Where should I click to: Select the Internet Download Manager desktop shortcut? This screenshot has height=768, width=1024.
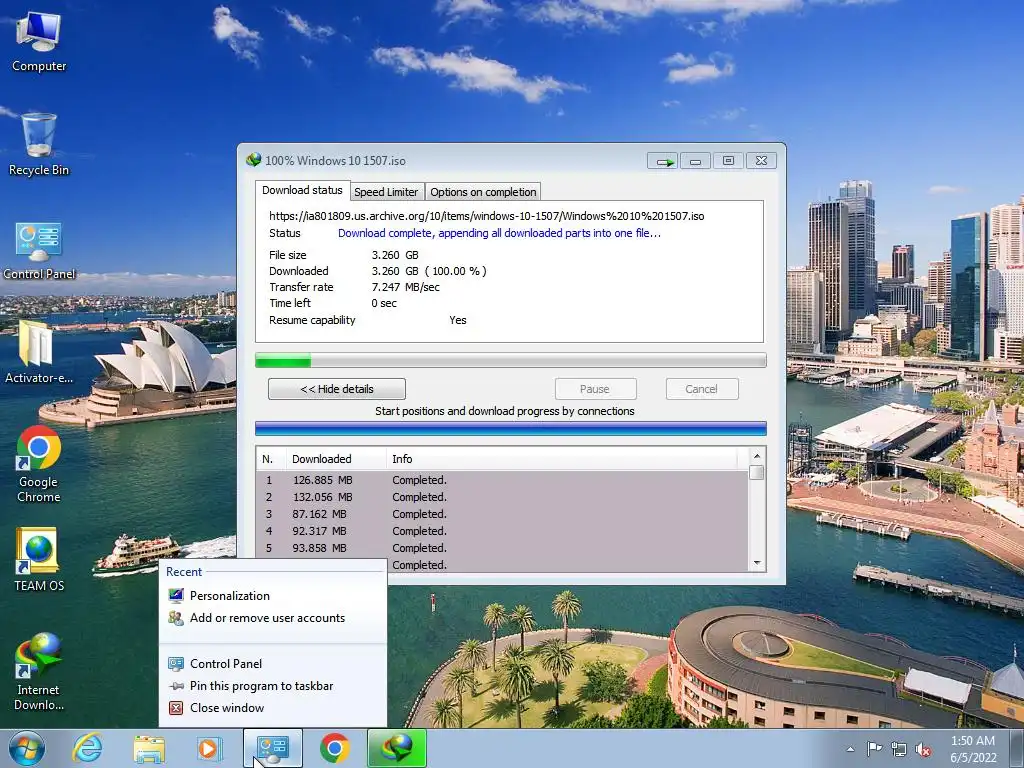tap(39, 671)
